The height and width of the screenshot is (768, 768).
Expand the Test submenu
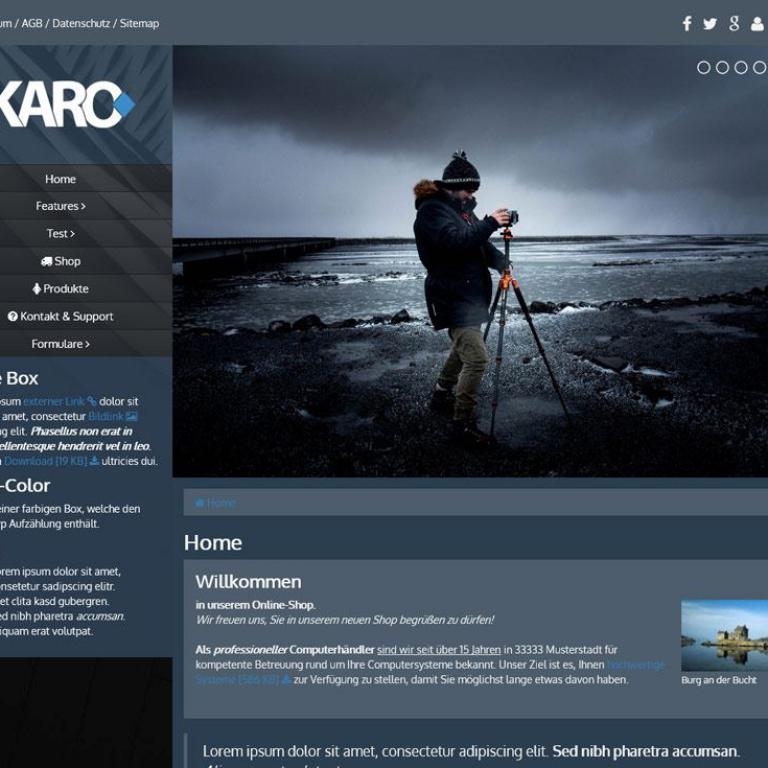coord(60,233)
